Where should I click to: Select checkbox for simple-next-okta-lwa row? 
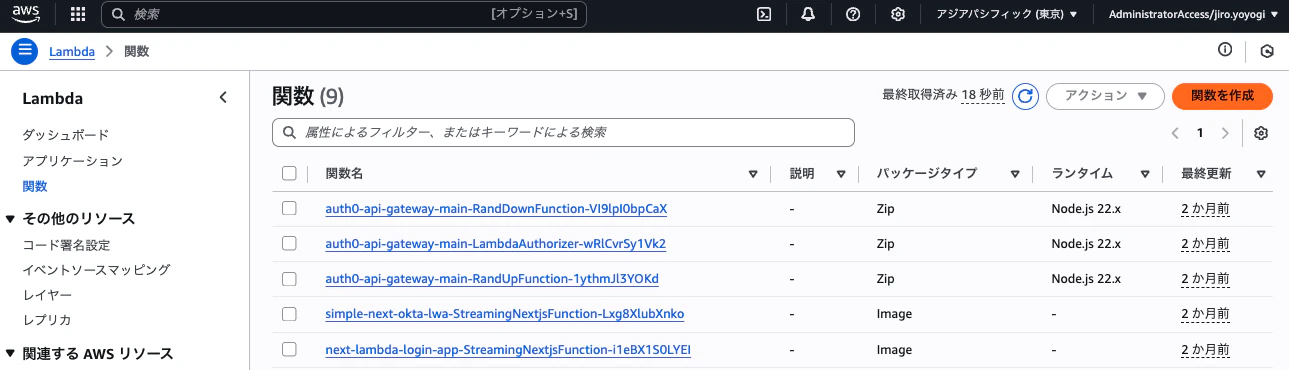(289, 314)
